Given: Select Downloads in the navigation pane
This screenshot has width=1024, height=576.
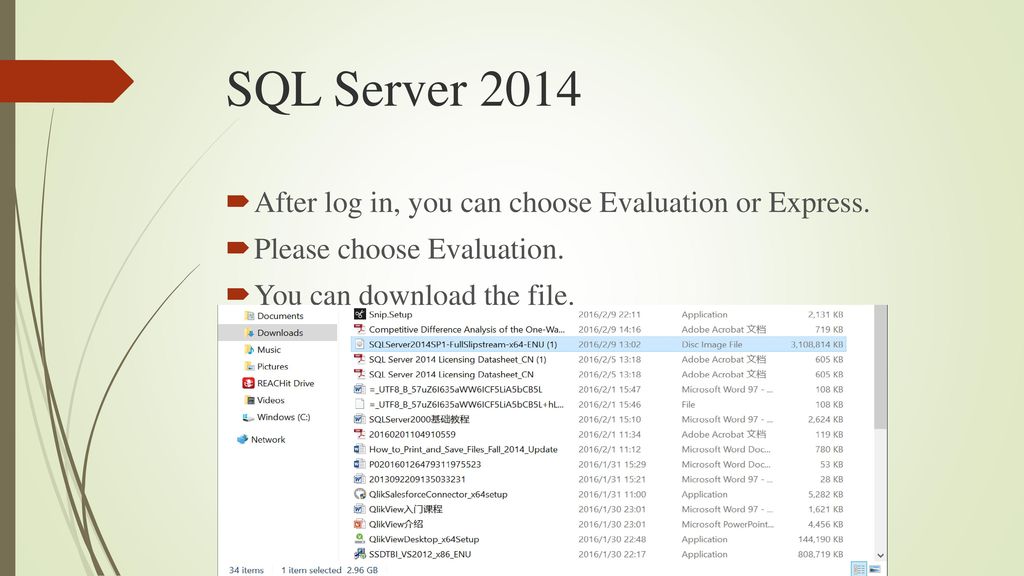Looking at the screenshot, I should (x=278, y=332).
